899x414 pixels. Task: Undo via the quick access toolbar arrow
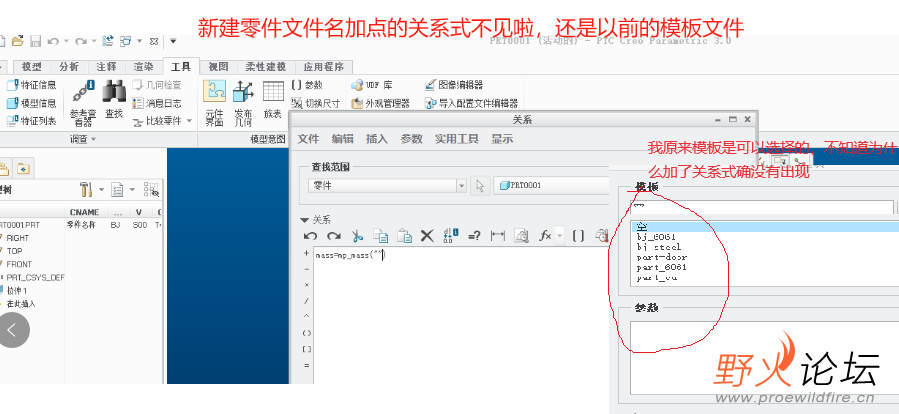(x=53, y=41)
